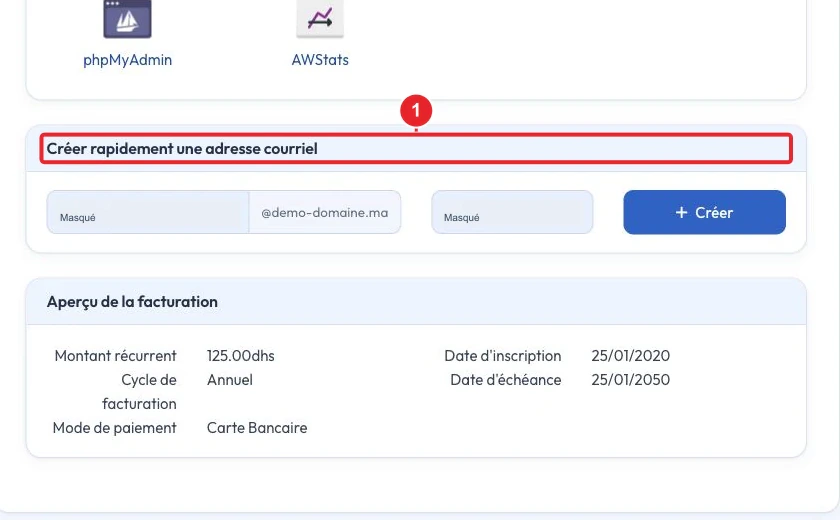Click the @demo-domaine.ma domain suffix
The height and width of the screenshot is (520, 840).
(325, 213)
